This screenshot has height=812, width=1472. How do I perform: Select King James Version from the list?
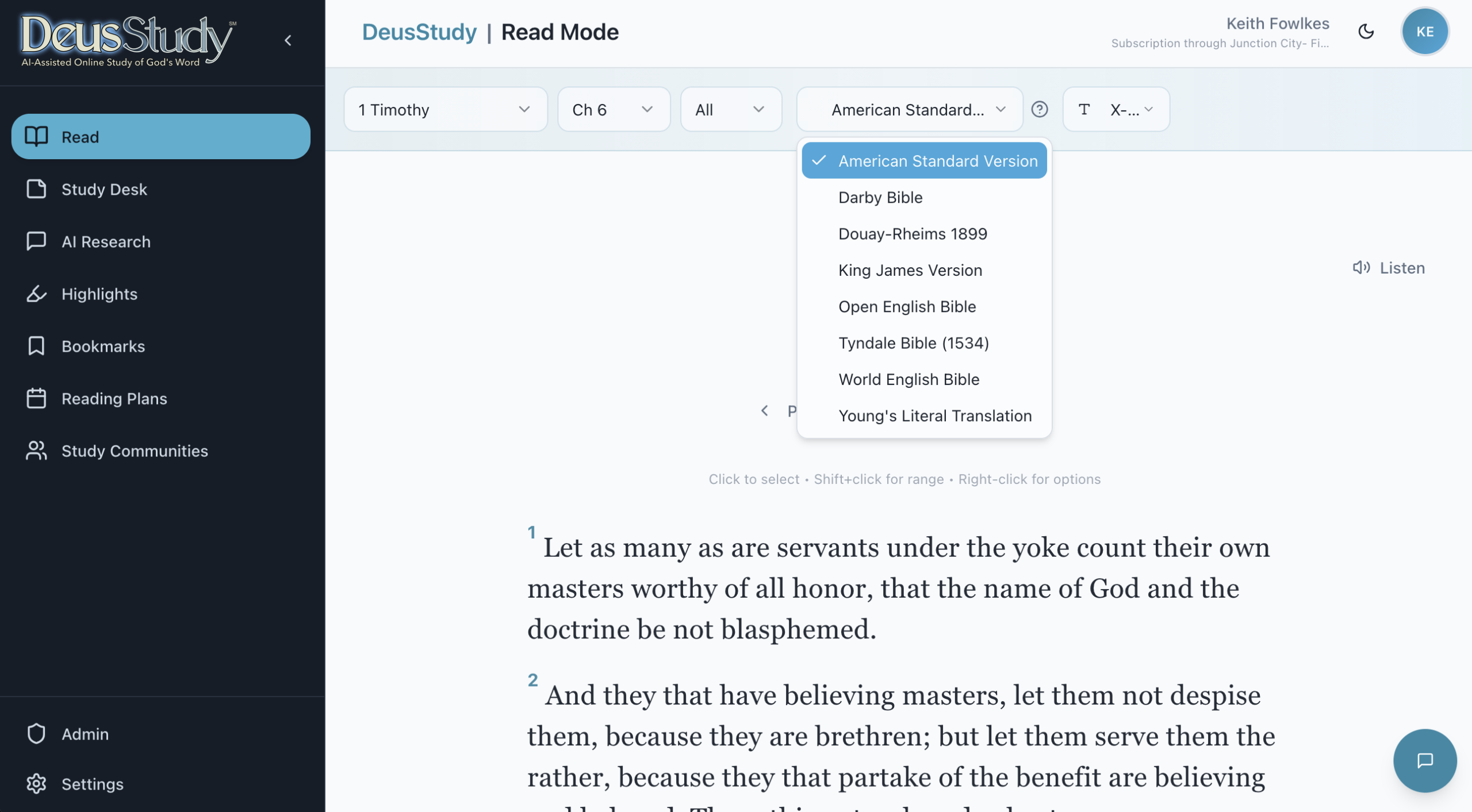910,270
